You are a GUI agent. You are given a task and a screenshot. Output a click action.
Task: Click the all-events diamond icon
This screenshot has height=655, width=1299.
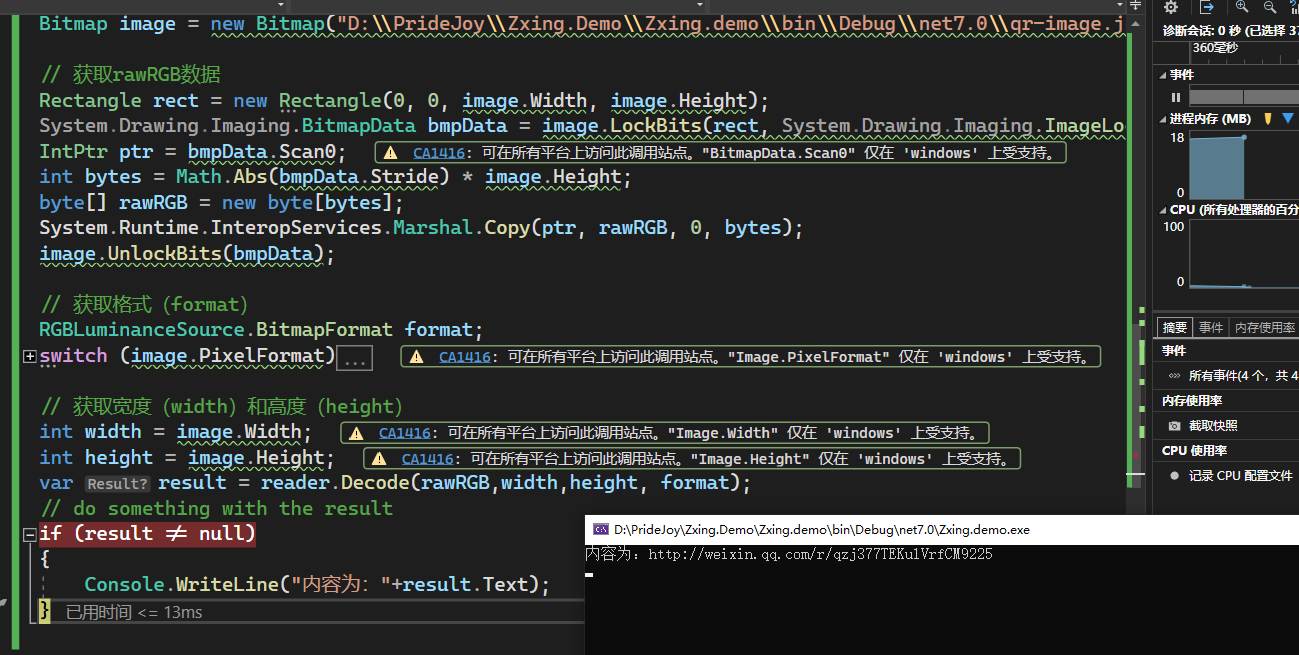tap(1174, 376)
